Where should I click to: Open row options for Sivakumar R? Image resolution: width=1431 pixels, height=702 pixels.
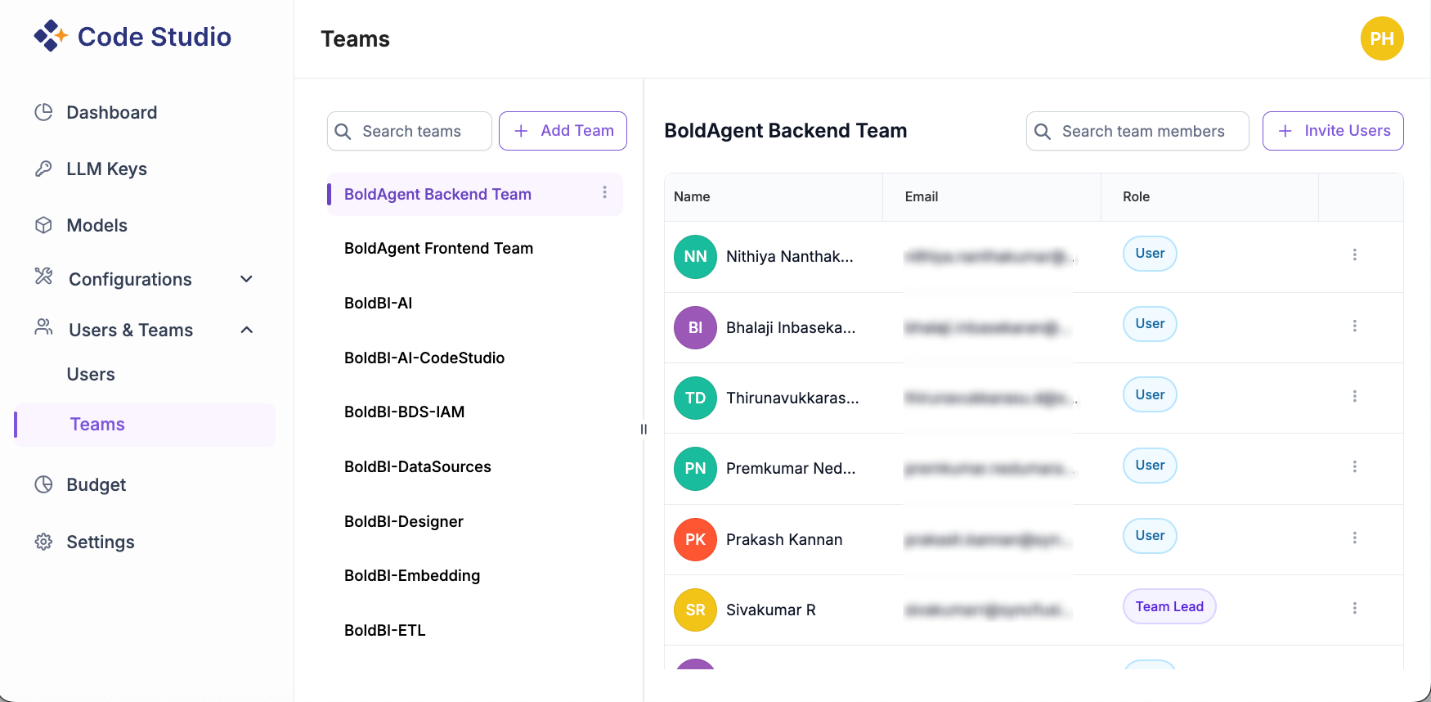(x=1355, y=607)
